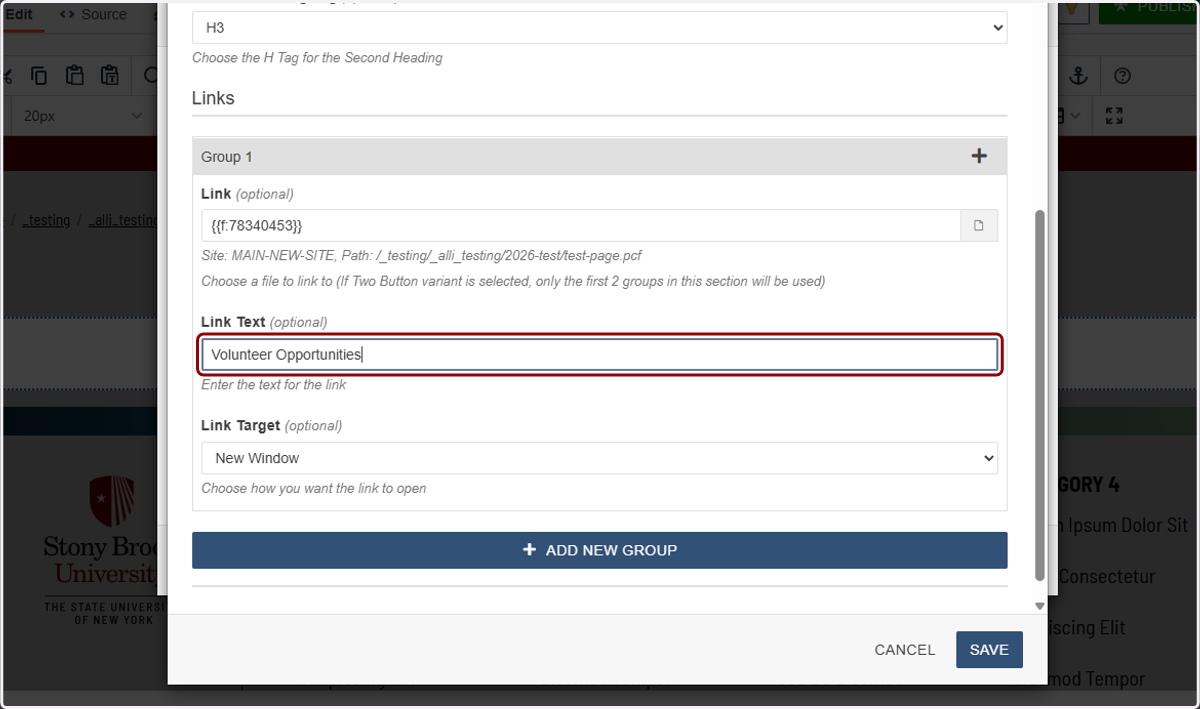Click the scrollbar down arrow in the dialog
The height and width of the screenshot is (709, 1200).
(1039, 606)
